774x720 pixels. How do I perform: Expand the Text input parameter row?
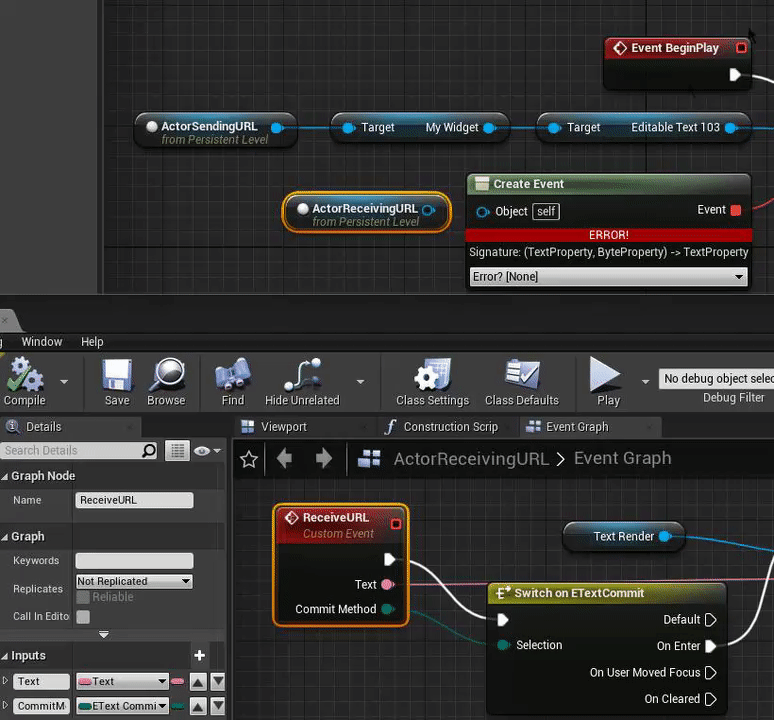5,681
